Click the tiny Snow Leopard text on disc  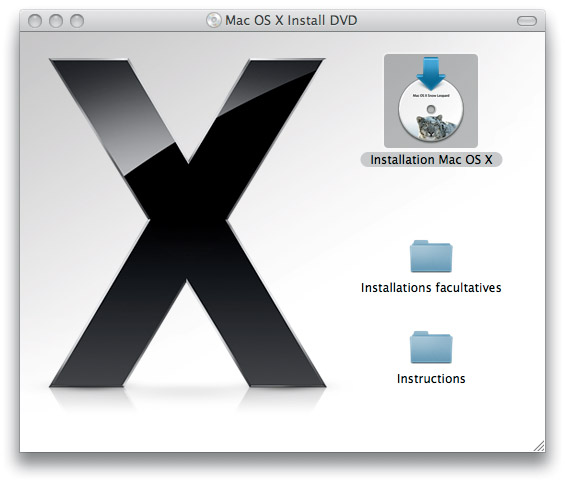click(x=431, y=95)
